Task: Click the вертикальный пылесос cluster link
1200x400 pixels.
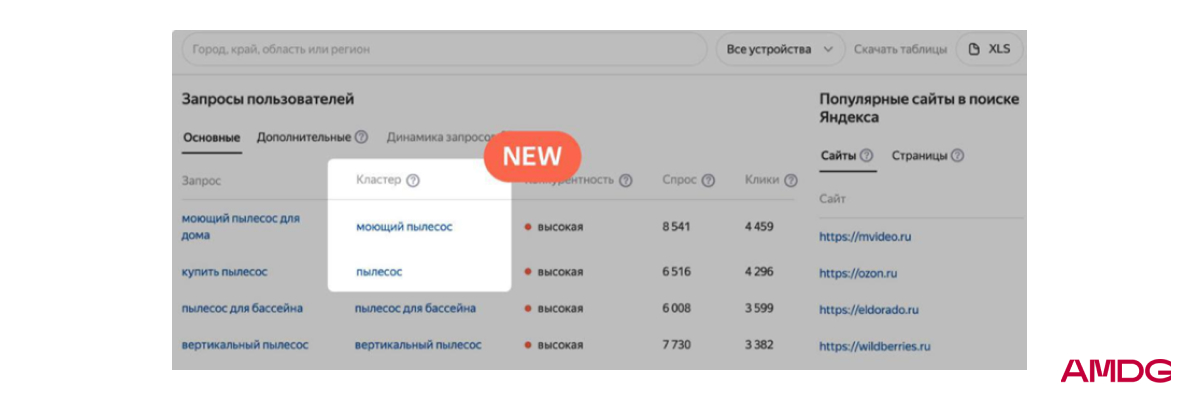Action: pyautogui.click(x=417, y=345)
